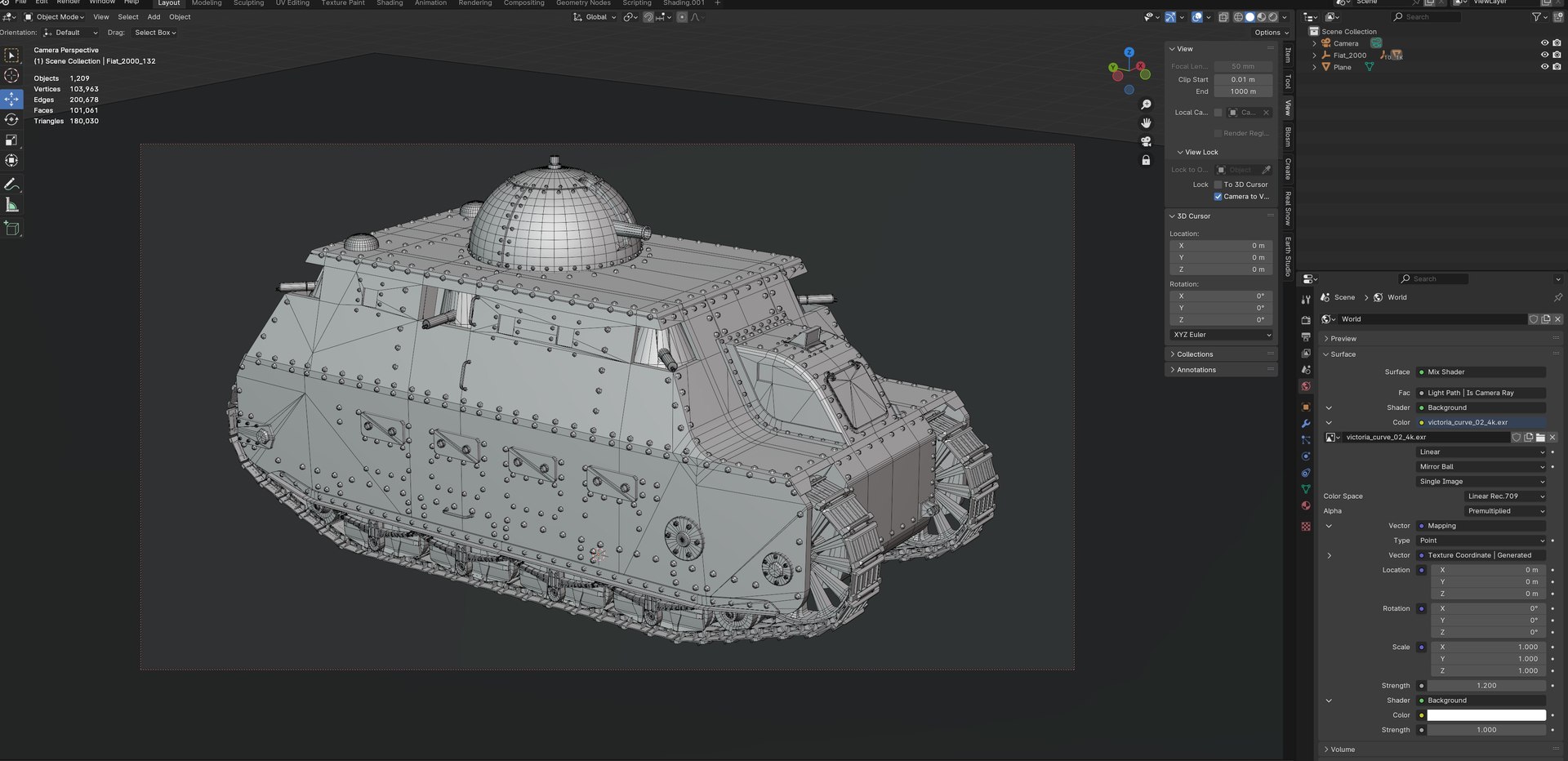Switch to the UV Editing workspace tab

tap(292, 3)
